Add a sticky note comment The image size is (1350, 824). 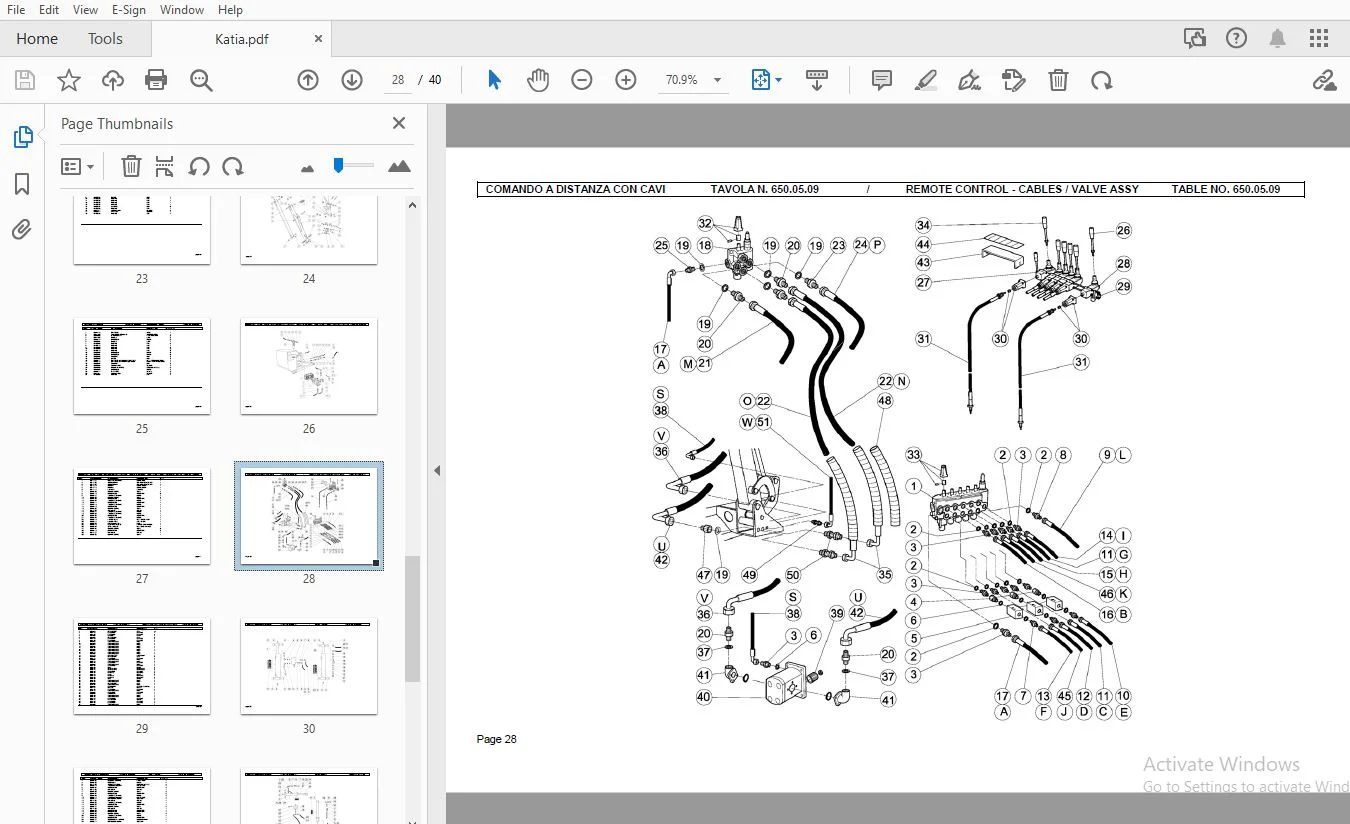[882, 80]
